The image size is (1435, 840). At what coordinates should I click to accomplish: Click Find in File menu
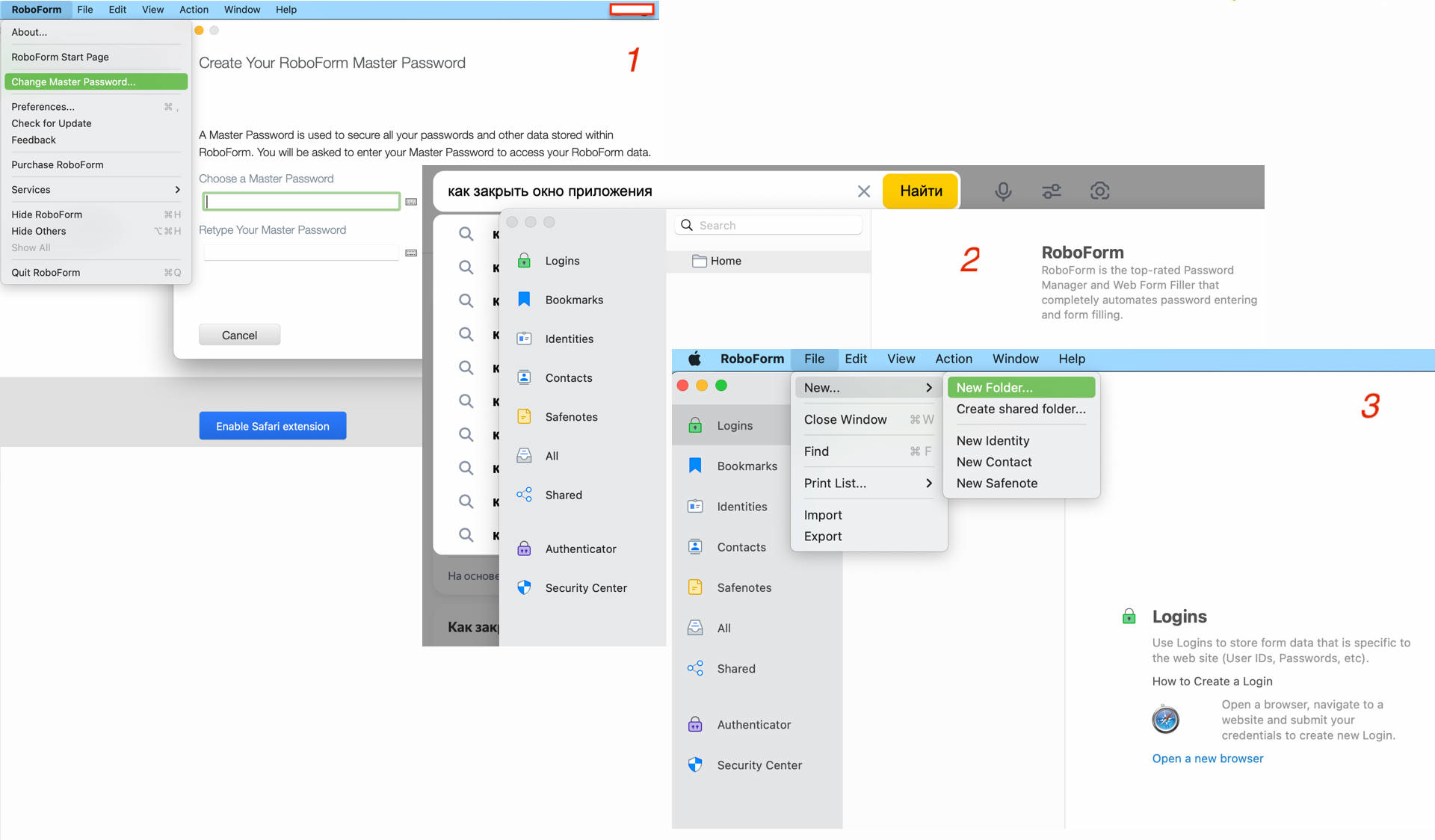point(867,451)
